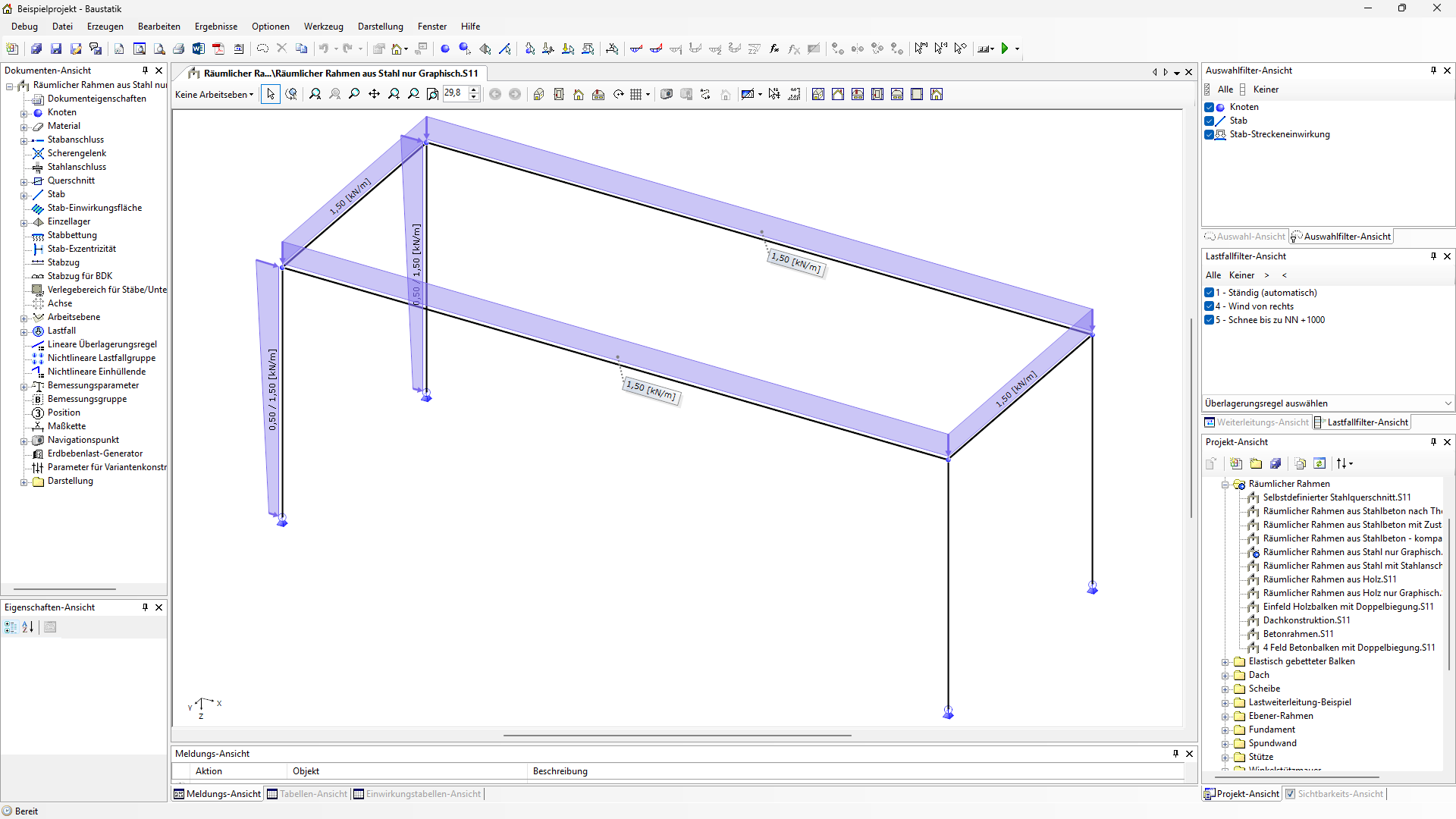
Task: Close the Meldungs-Ansicht panel
Action: point(1189,754)
